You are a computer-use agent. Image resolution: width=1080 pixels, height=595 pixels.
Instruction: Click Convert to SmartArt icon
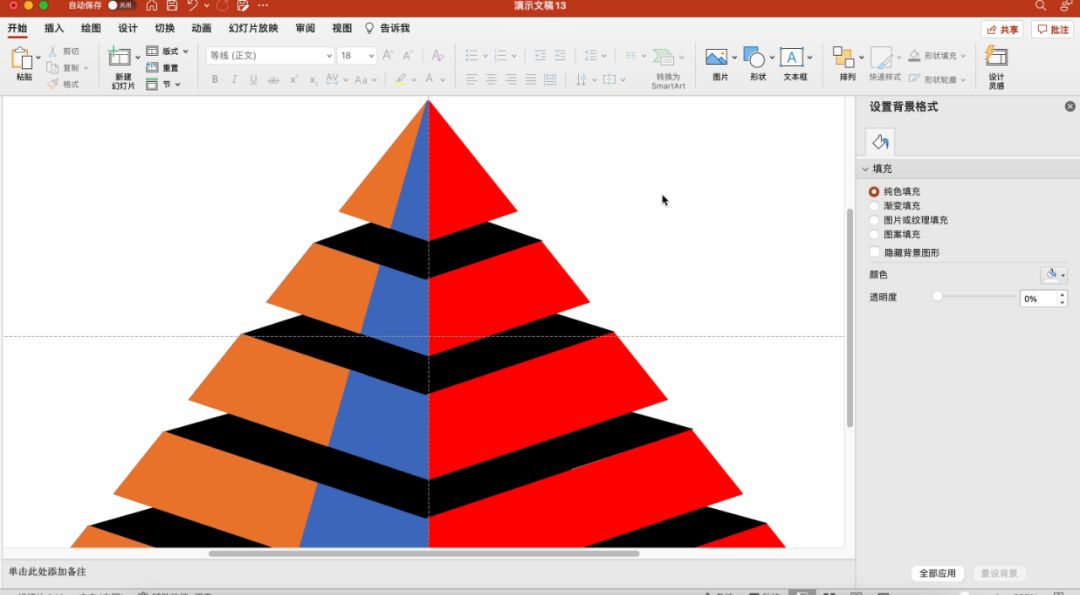(664, 57)
